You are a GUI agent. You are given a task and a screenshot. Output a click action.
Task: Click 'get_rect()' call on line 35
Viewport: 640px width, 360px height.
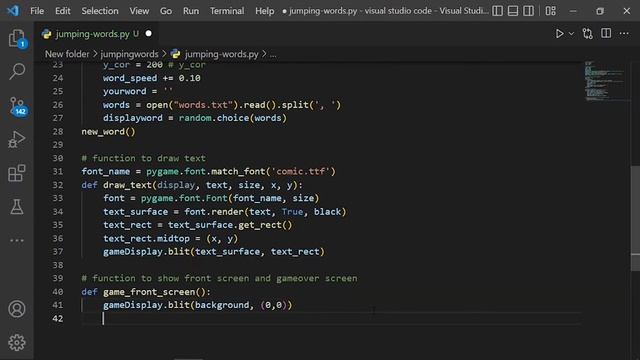(x=265, y=225)
